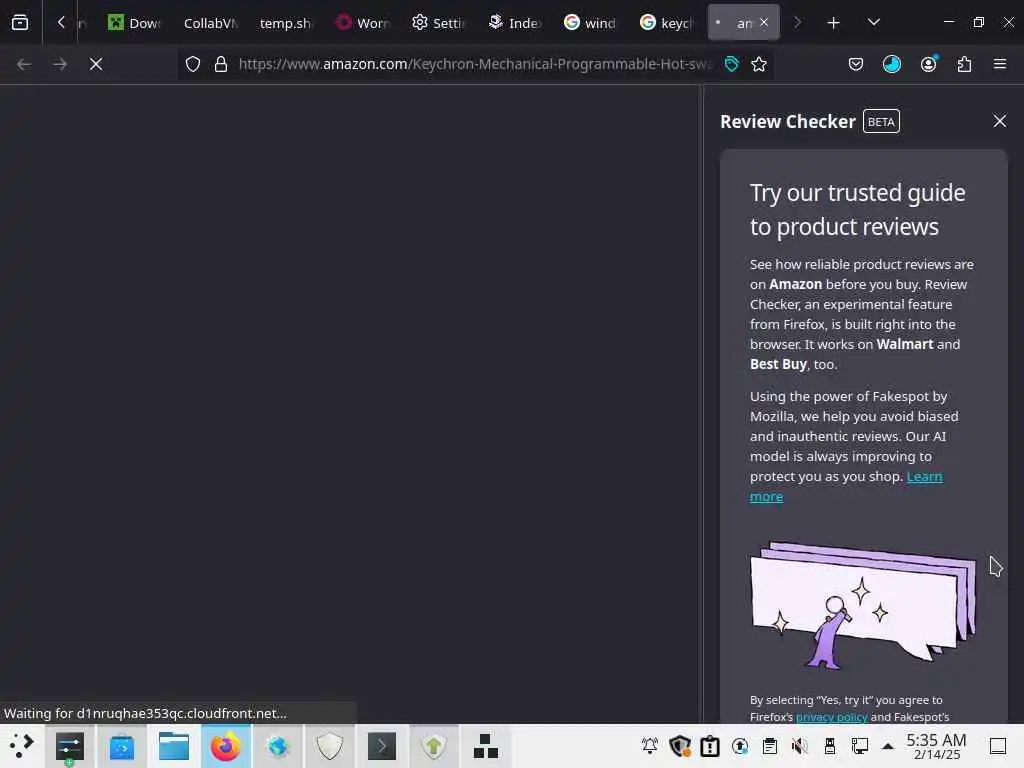Open the temp.sh tab

pos(285,23)
